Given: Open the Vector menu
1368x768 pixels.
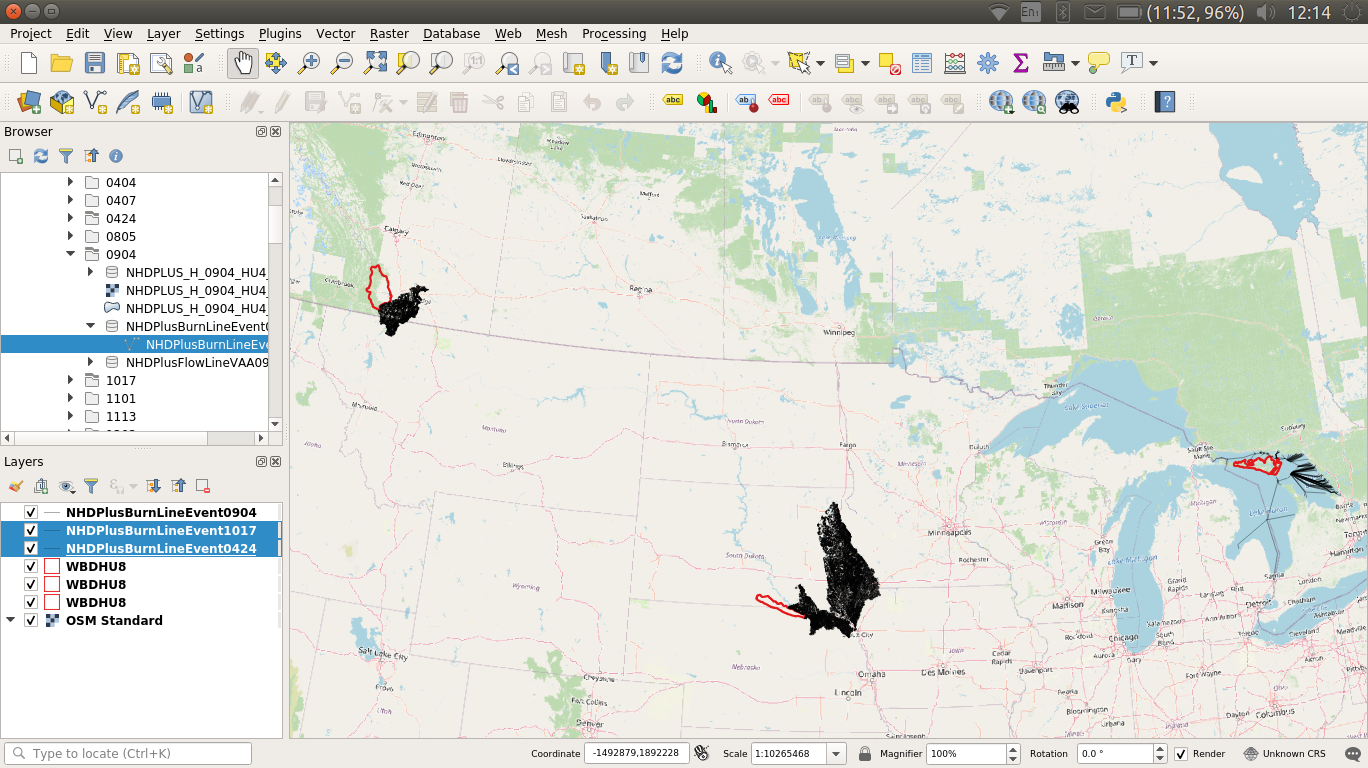Looking at the screenshot, I should point(336,34).
